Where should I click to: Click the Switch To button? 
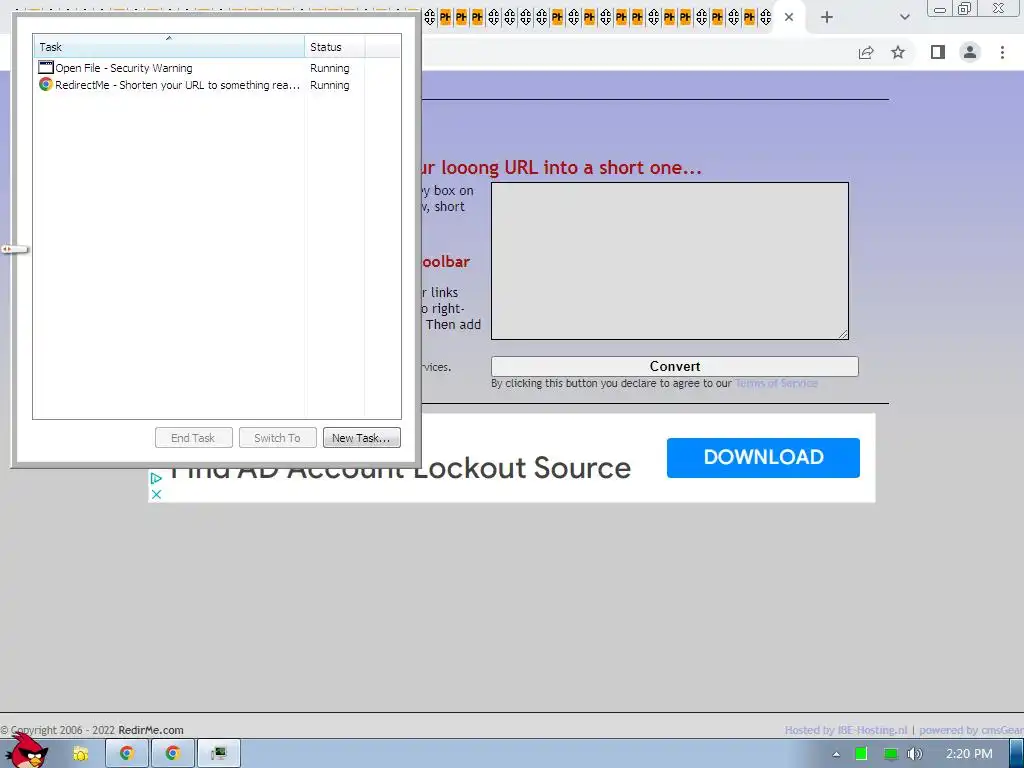click(x=278, y=438)
